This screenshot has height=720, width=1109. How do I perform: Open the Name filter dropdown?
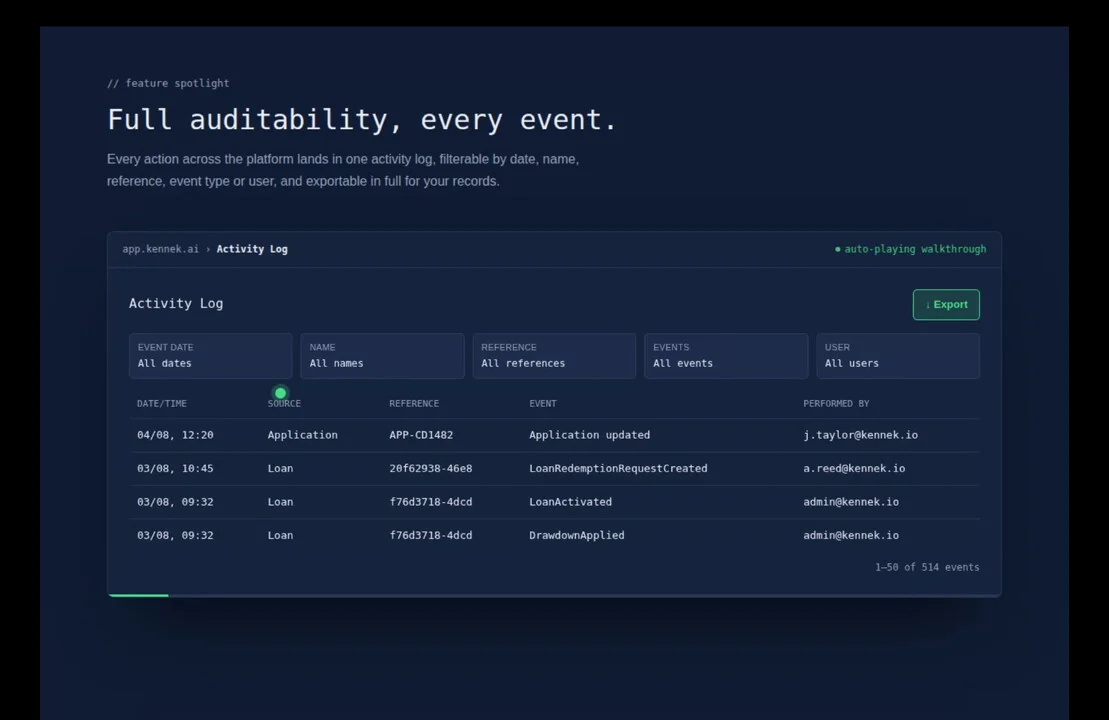382,356
